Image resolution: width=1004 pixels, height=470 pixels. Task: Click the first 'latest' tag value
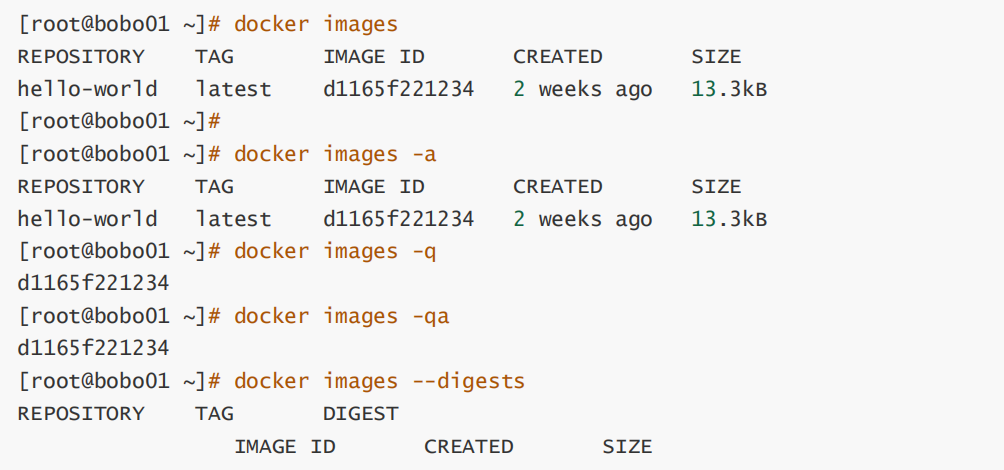click(x=233, y=89)
